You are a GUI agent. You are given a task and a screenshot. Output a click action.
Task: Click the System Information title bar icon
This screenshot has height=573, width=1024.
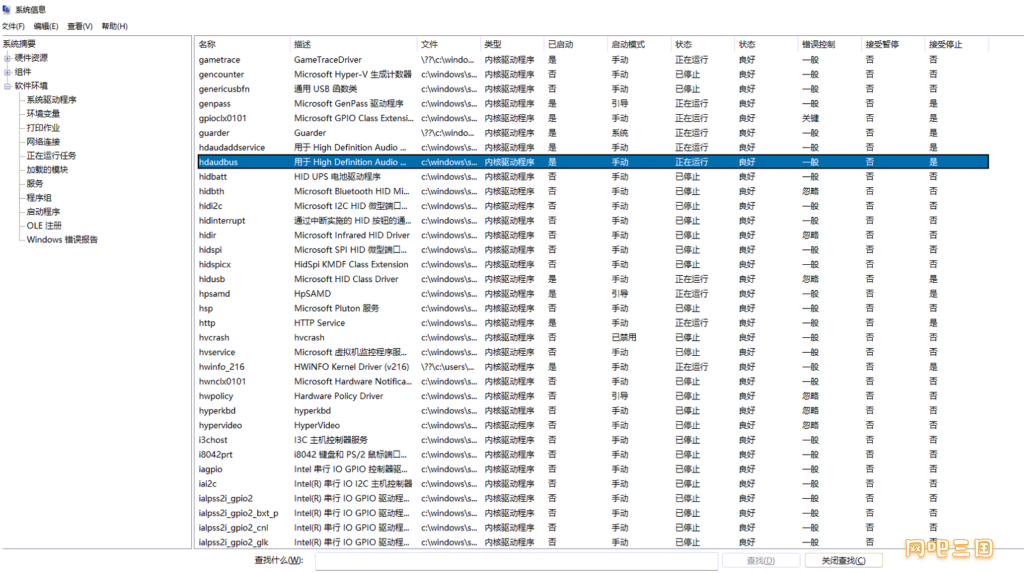(x=7, y=9)
